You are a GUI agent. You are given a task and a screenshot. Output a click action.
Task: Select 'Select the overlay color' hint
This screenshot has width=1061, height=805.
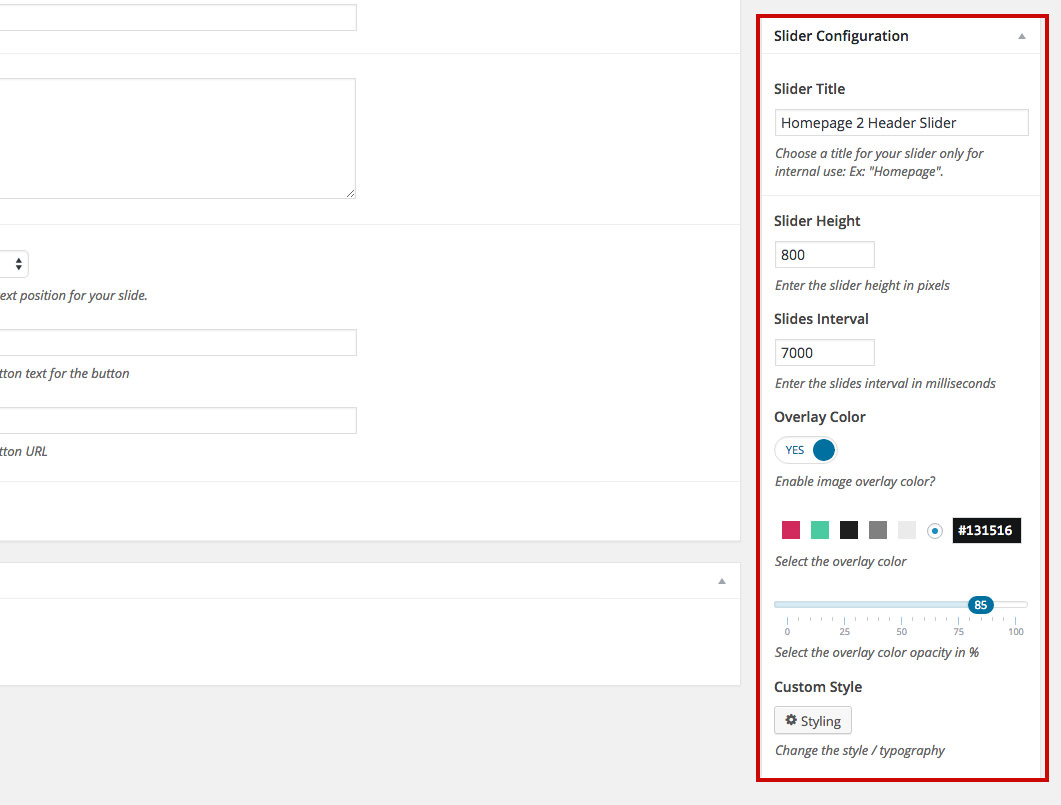[x=840, y=561]
